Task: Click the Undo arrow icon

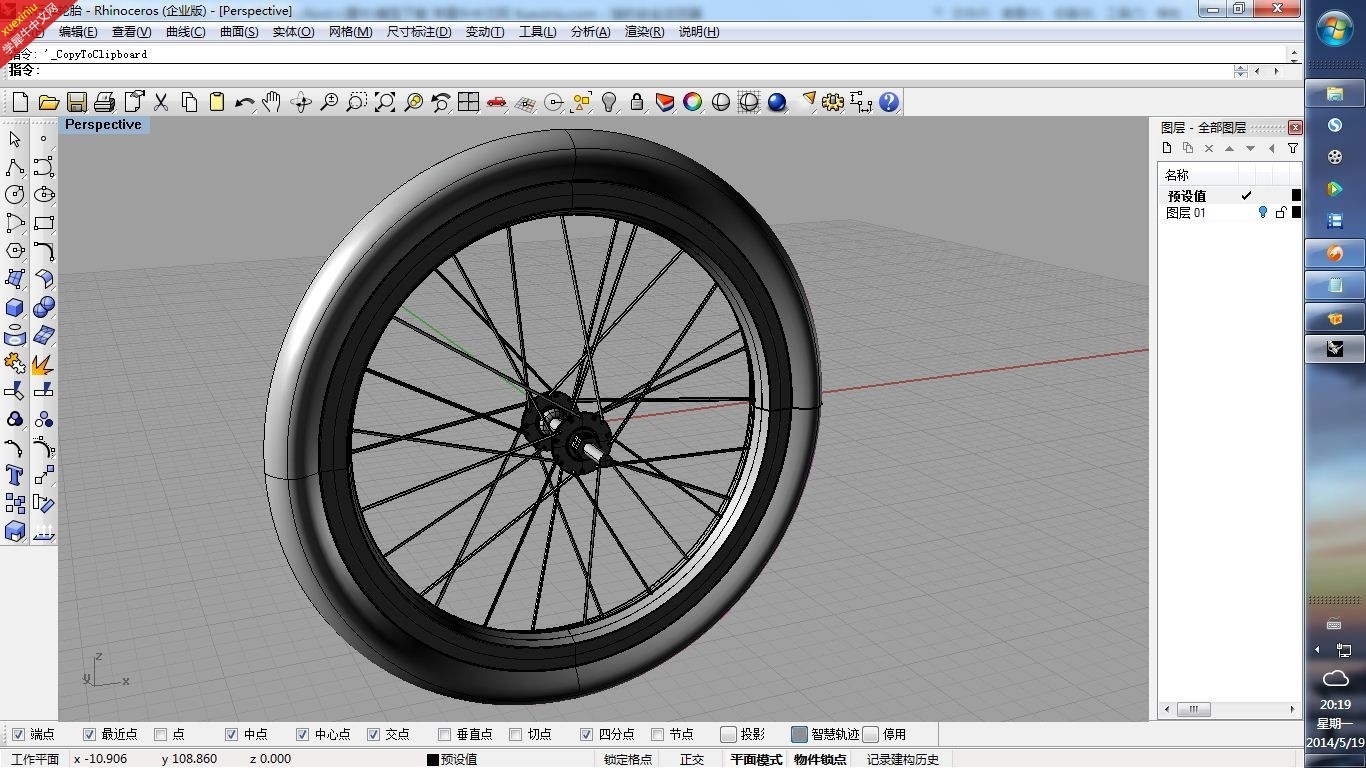Action: pos(244,102)
